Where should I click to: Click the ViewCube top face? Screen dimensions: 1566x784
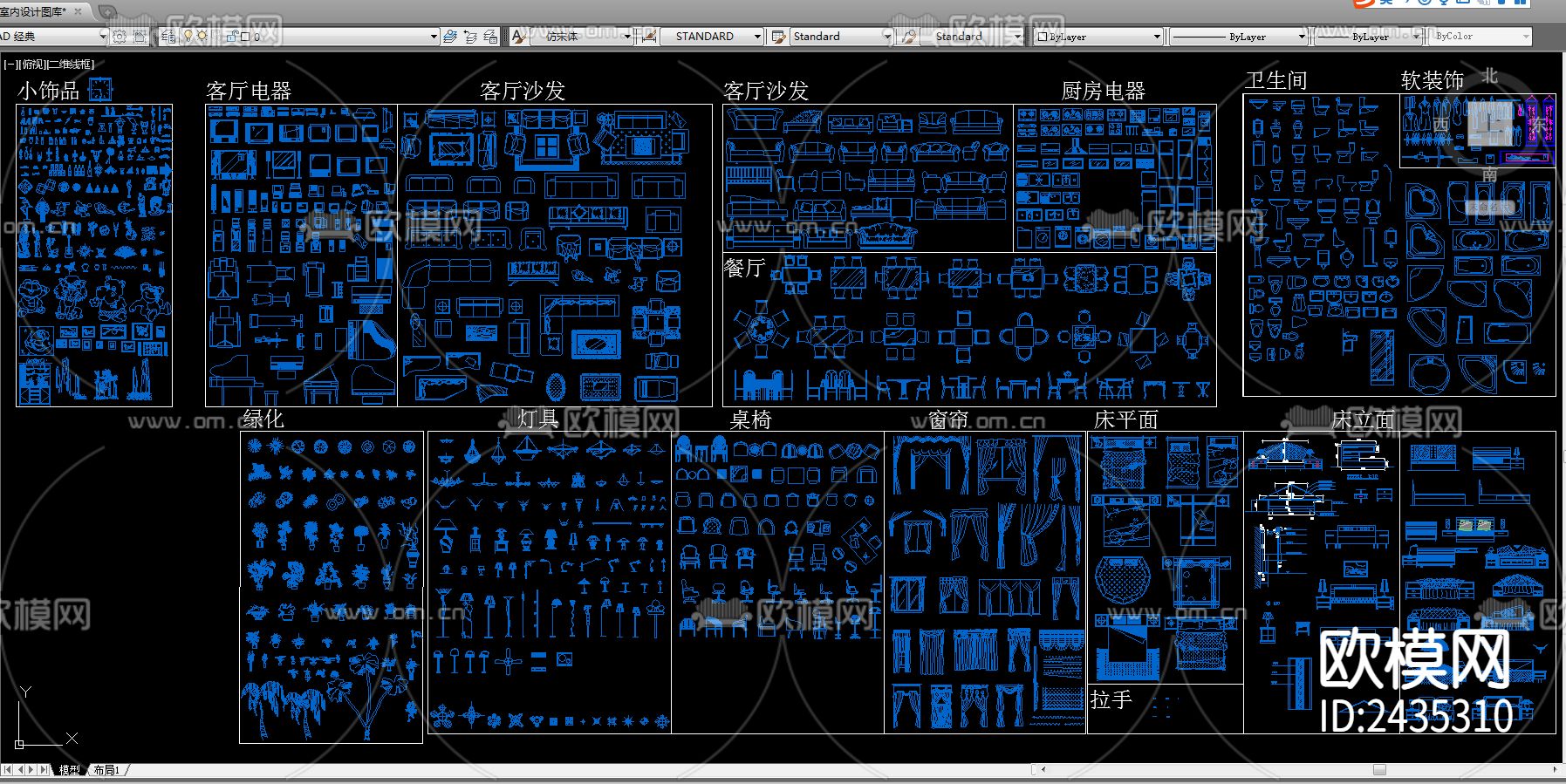click(1489, 124)
